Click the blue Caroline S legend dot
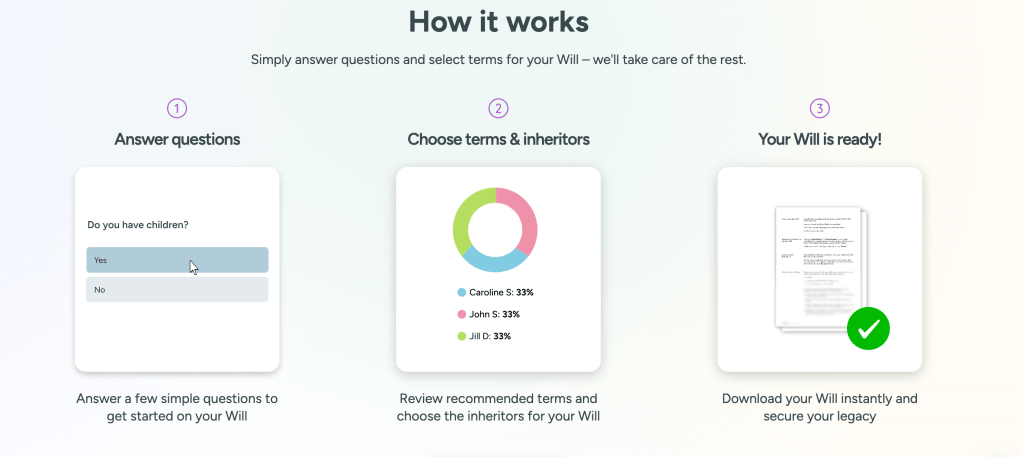The image size is (1023, 457). 462,292
